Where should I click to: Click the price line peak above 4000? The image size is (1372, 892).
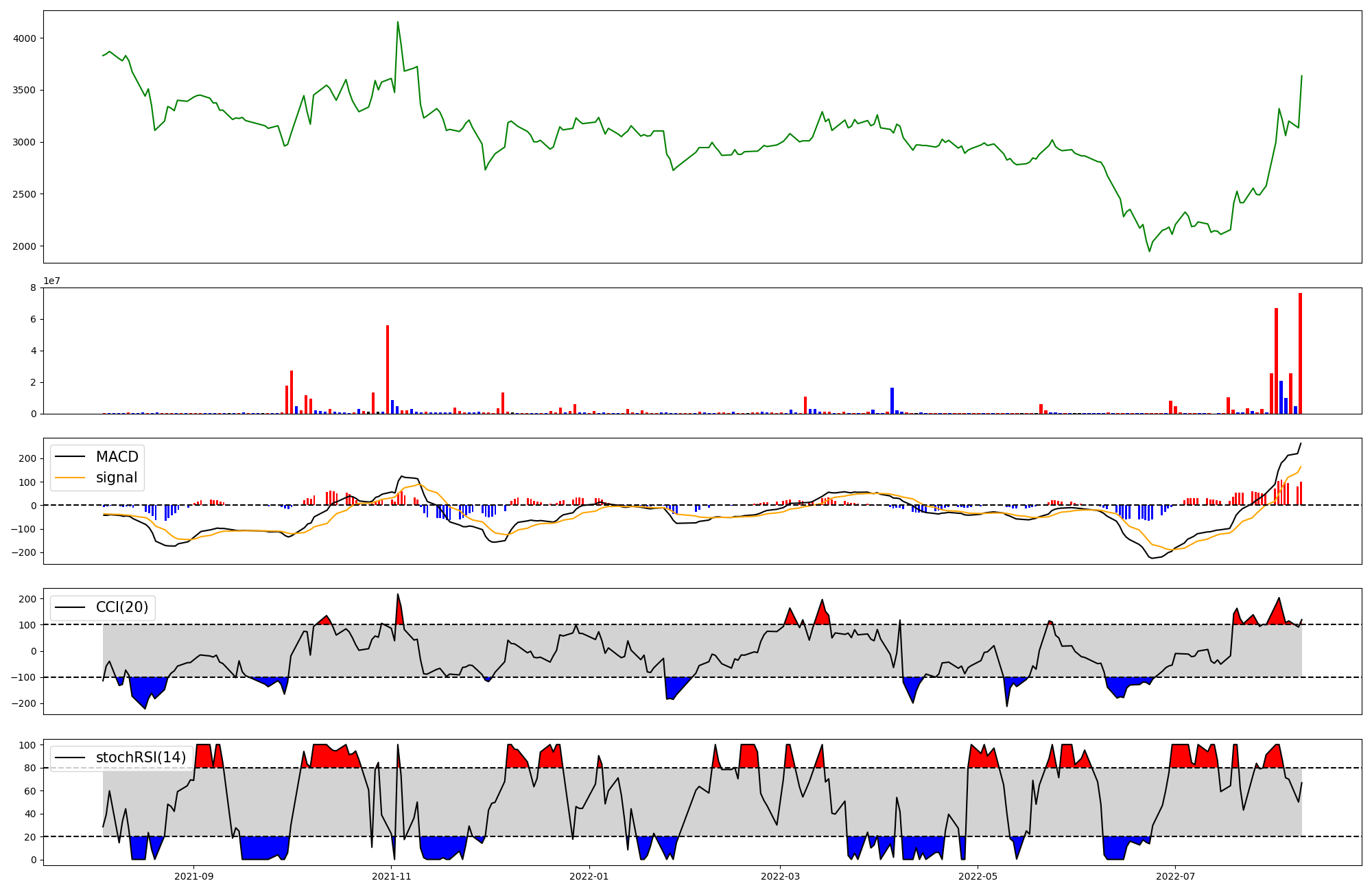coord(398,23)
